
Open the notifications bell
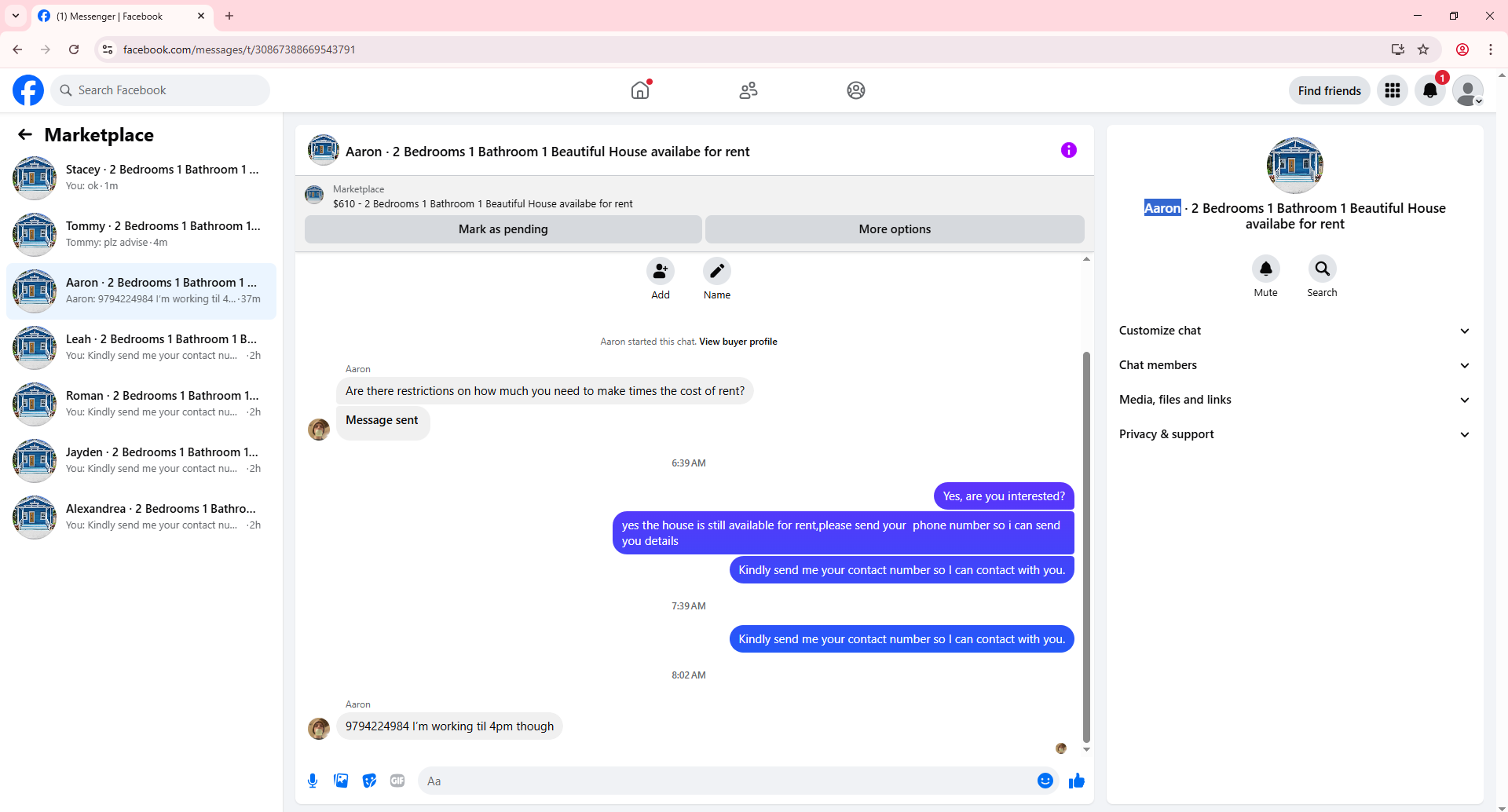click(1430, 90)
